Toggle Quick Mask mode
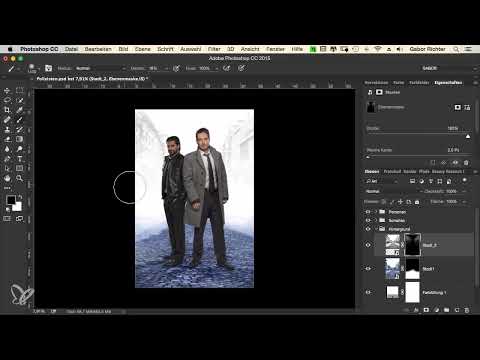The width and height of the screenshot is (480, 360). tap(7, 219)
